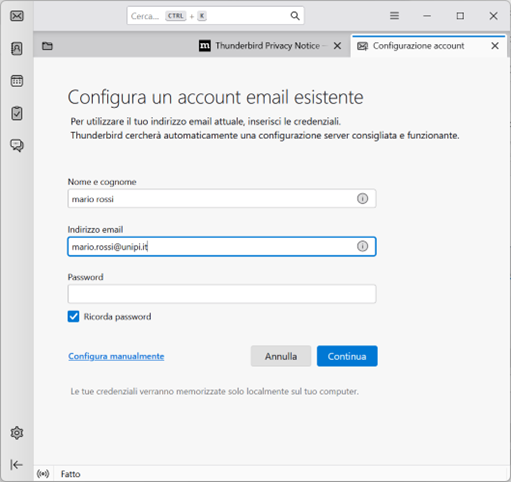The height and width of the screenshot is (482, 511).
Task: Open the hamburger application menu
Action: [x=394, y=16]
